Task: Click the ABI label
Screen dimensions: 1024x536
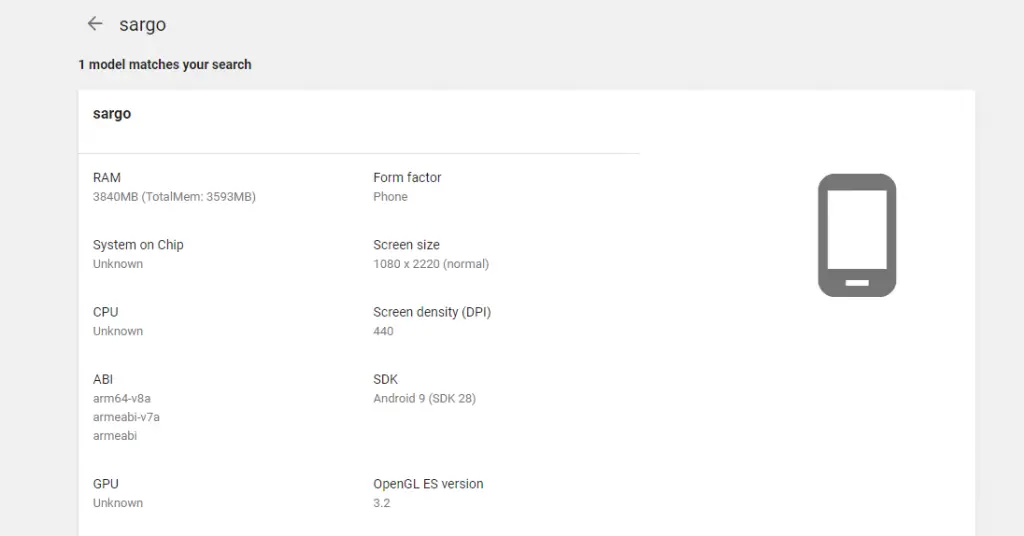Action: coord(103,379)
